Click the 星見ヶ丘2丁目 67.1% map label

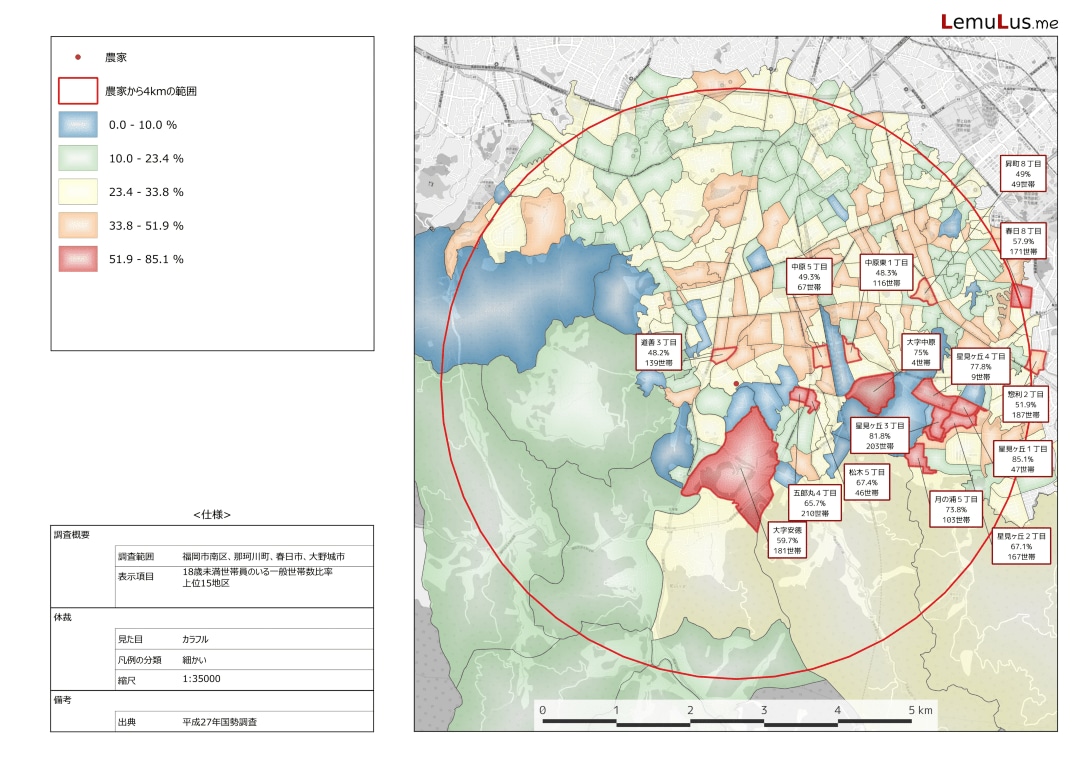1022,546
